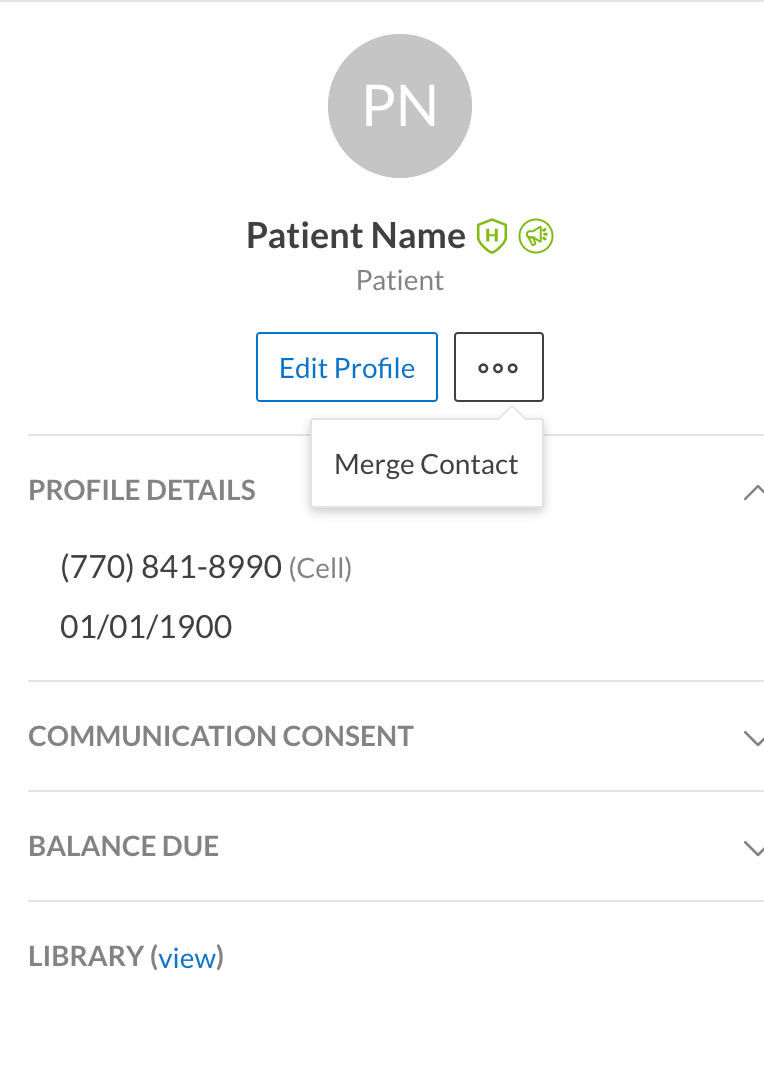
Task: Click the birth date 01/01/1900
Action: pyautogui.click(x=146, y=627)
